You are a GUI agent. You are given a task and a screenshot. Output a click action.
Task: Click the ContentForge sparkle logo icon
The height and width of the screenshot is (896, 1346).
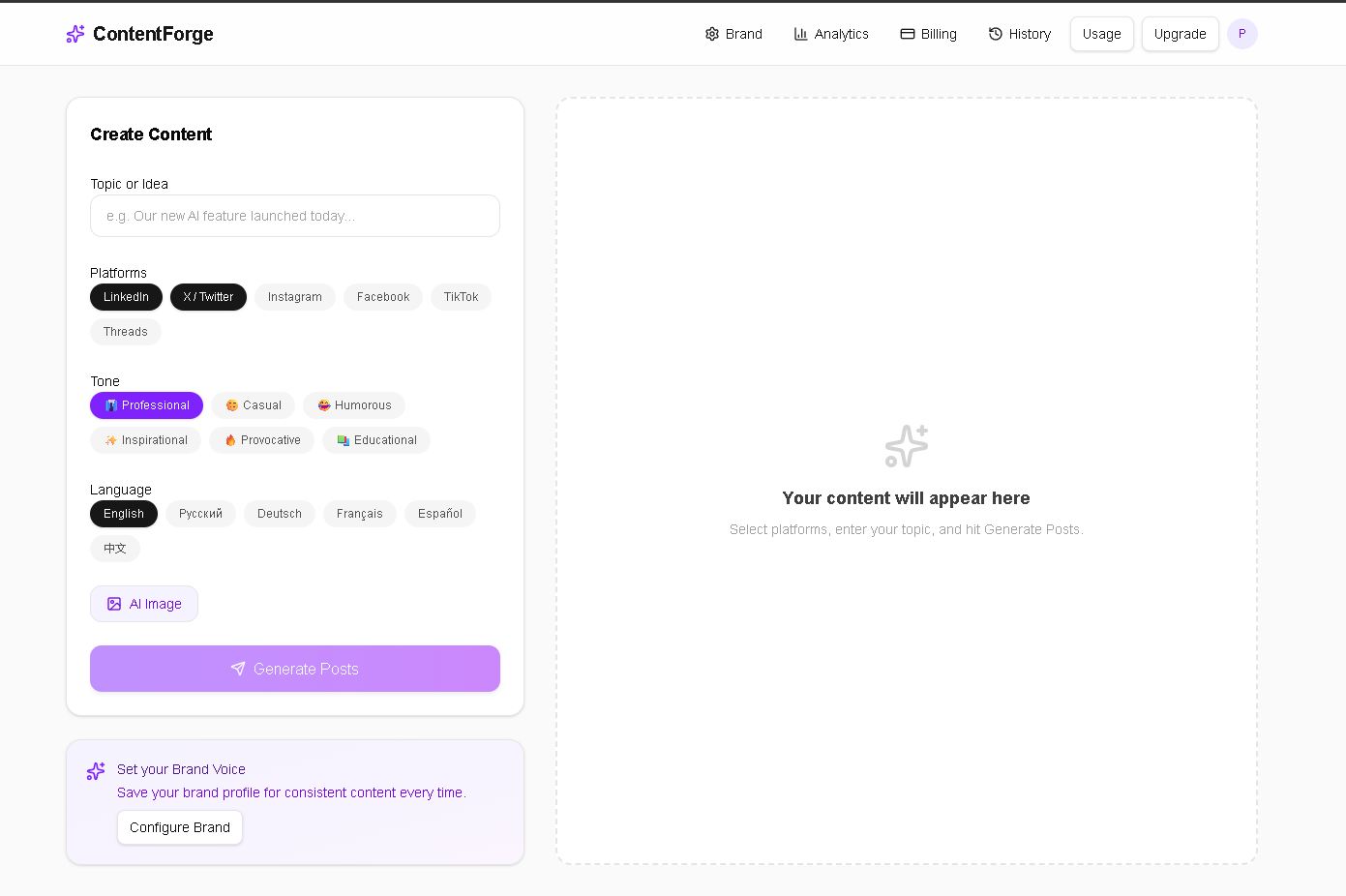(75, 34)
